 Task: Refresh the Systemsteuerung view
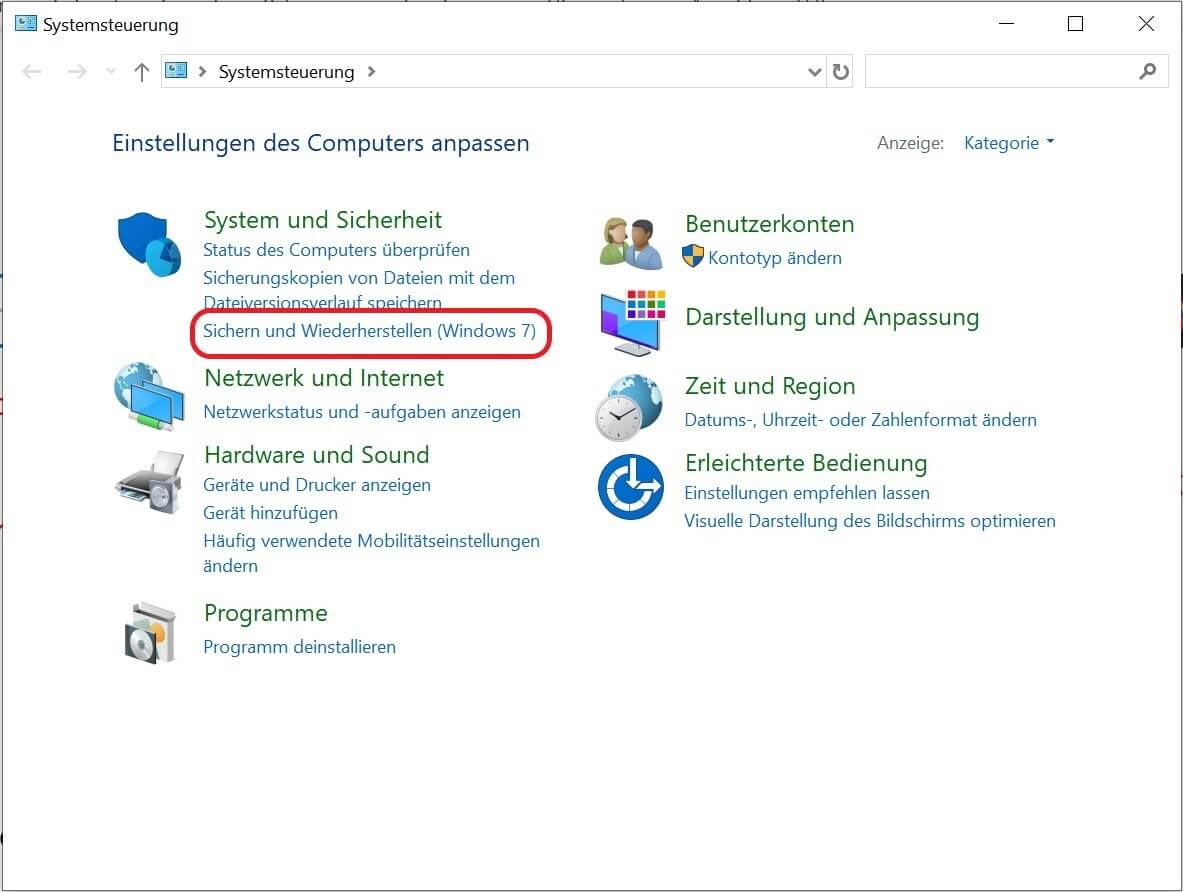pyautogui.click(x=840, y=72)
